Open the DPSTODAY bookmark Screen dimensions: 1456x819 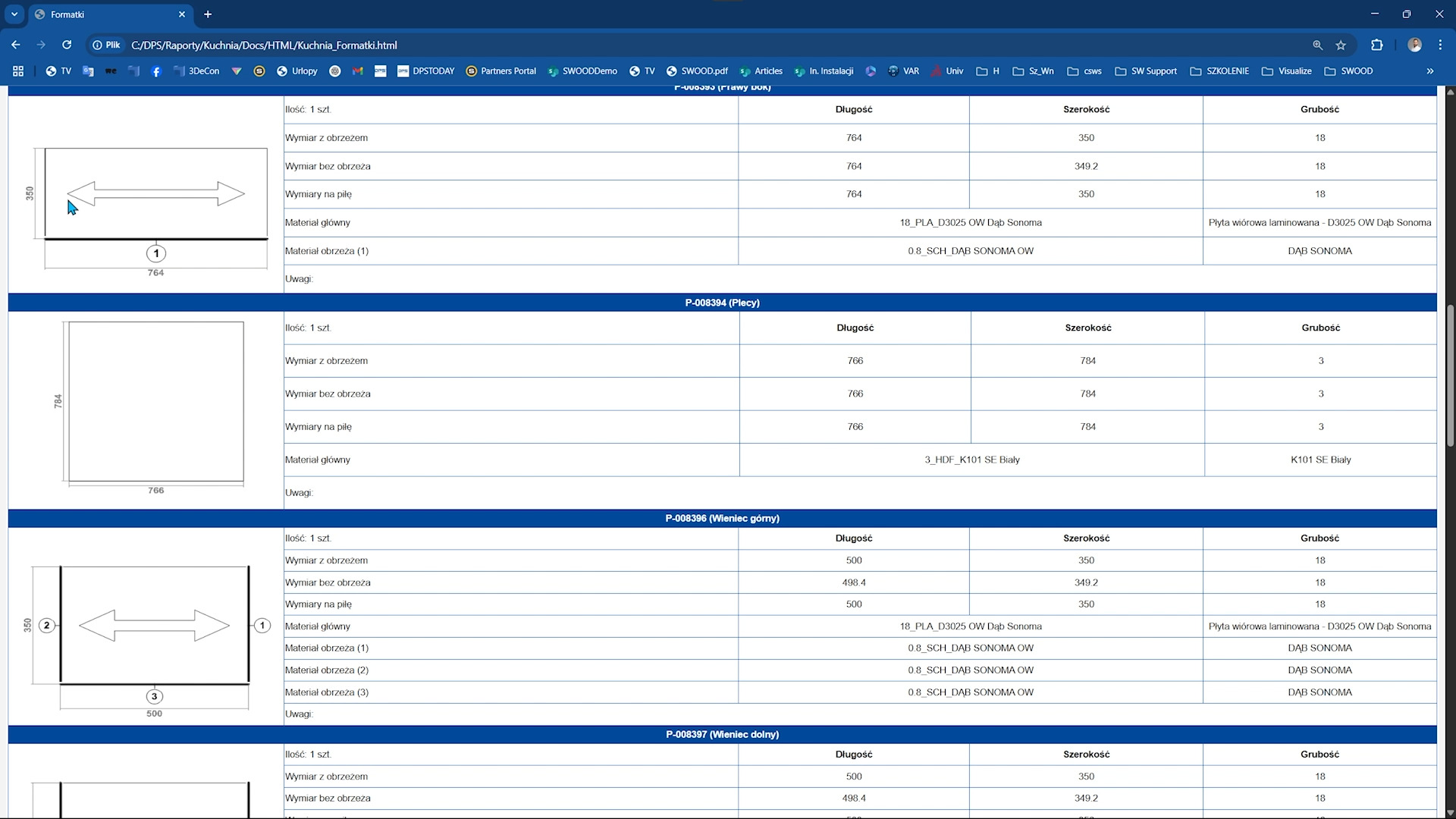(425, 71)
